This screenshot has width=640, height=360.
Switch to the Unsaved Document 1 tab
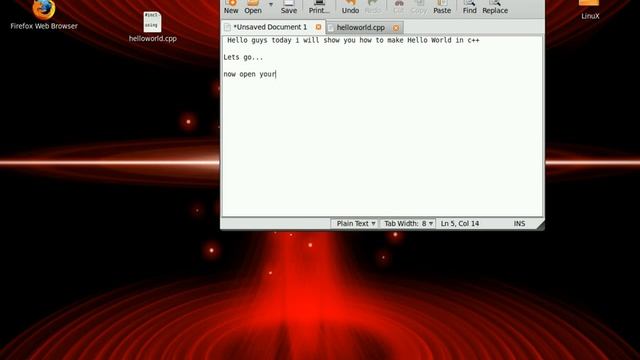pyautogui.click(x=269, y=27)
